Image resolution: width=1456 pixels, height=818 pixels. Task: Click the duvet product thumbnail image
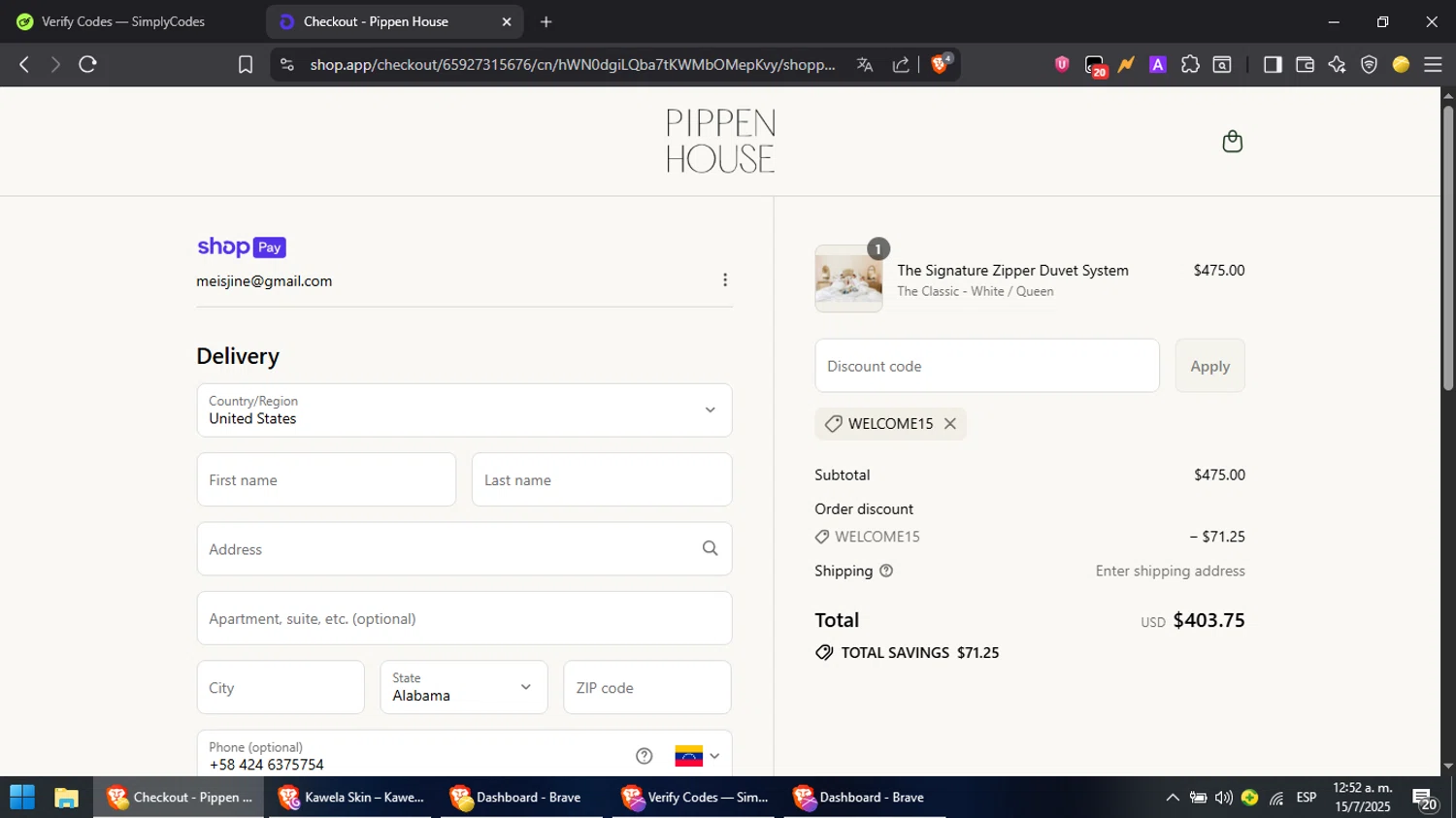(848, 278)
